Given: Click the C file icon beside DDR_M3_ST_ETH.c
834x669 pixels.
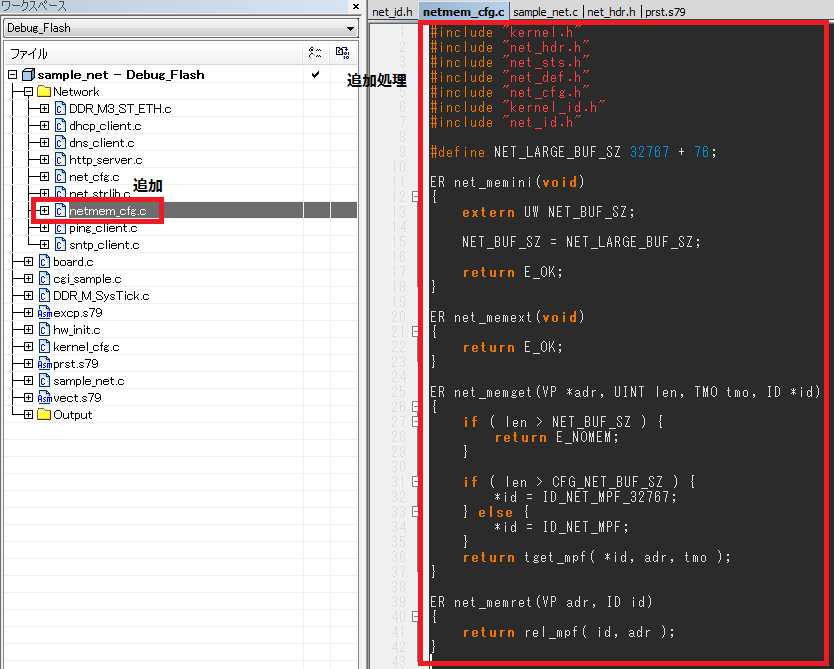Looking at the screenshot, I should tap(60, 108).
